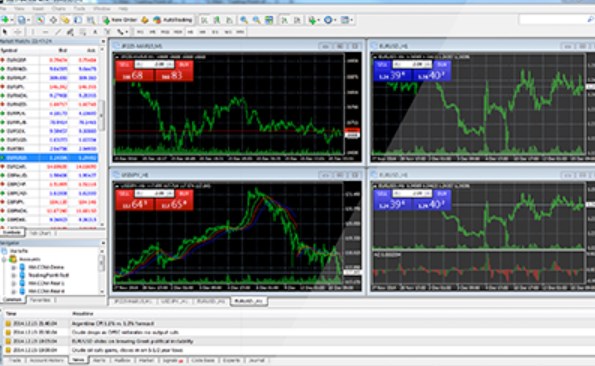Open the Profiles dropdown arrow
This screenshot has height=366, width=595.
28,20
